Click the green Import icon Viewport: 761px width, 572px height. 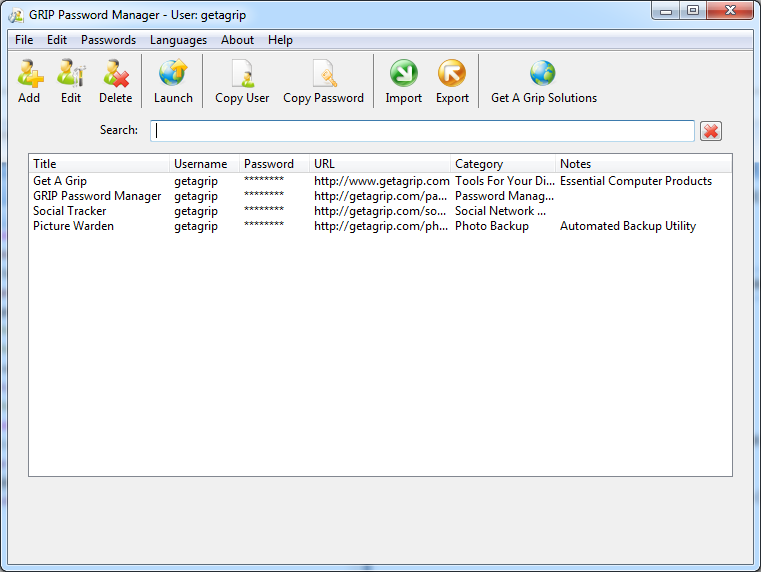coord(404,74)
